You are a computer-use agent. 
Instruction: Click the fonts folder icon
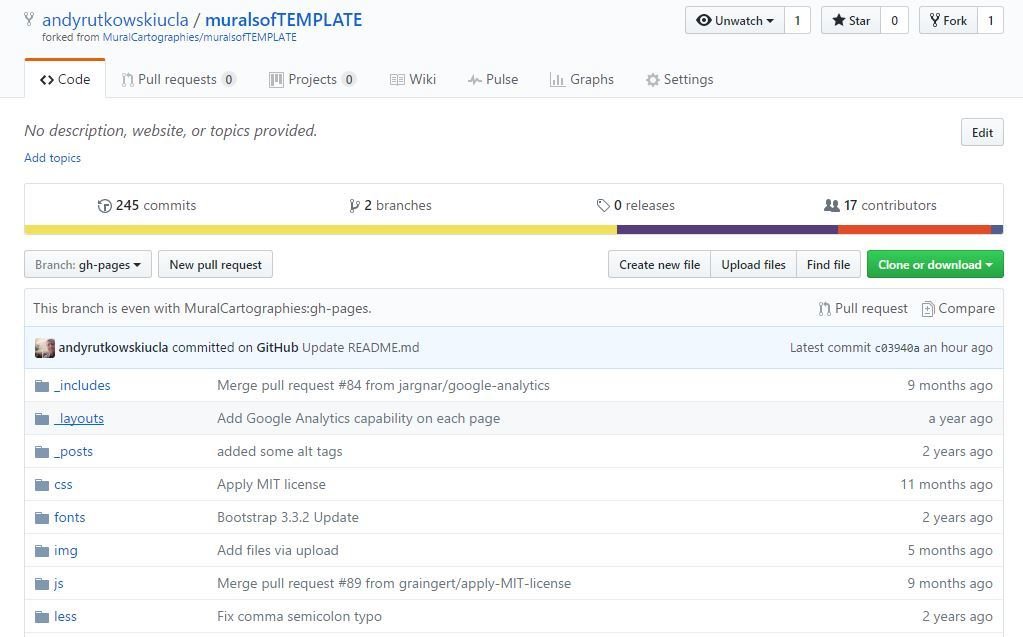click(x=42, y=518)
